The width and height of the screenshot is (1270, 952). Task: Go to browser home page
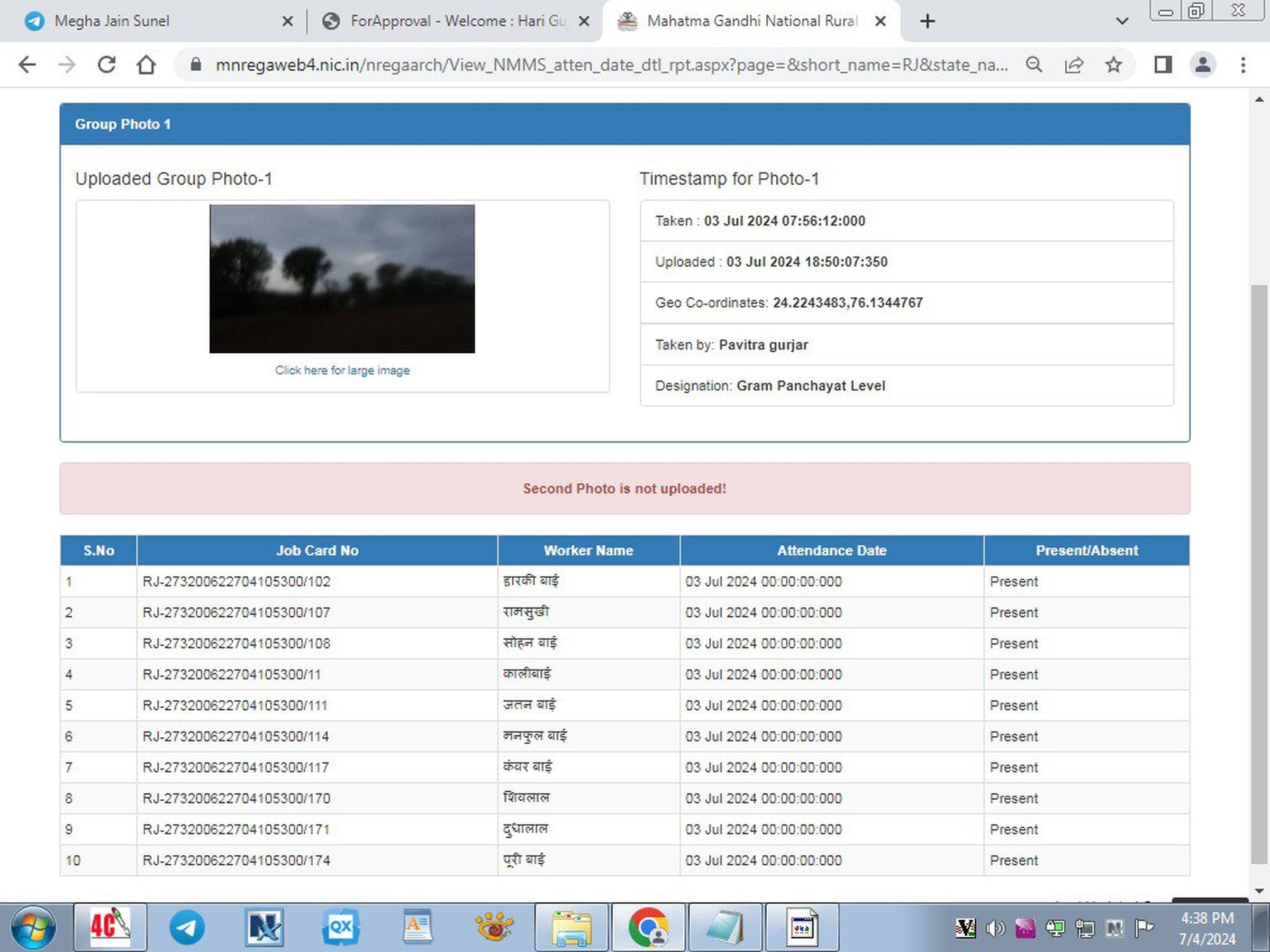[146, 65]
